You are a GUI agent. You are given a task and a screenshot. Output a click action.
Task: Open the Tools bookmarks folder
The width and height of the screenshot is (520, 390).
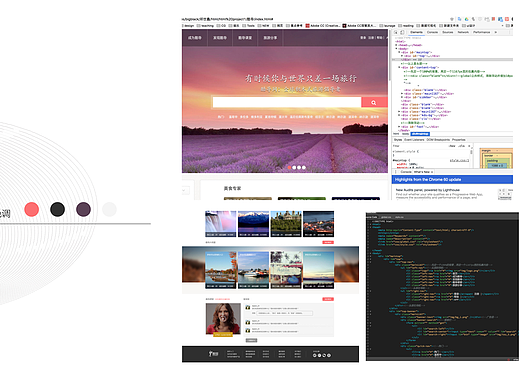point(249,26)
